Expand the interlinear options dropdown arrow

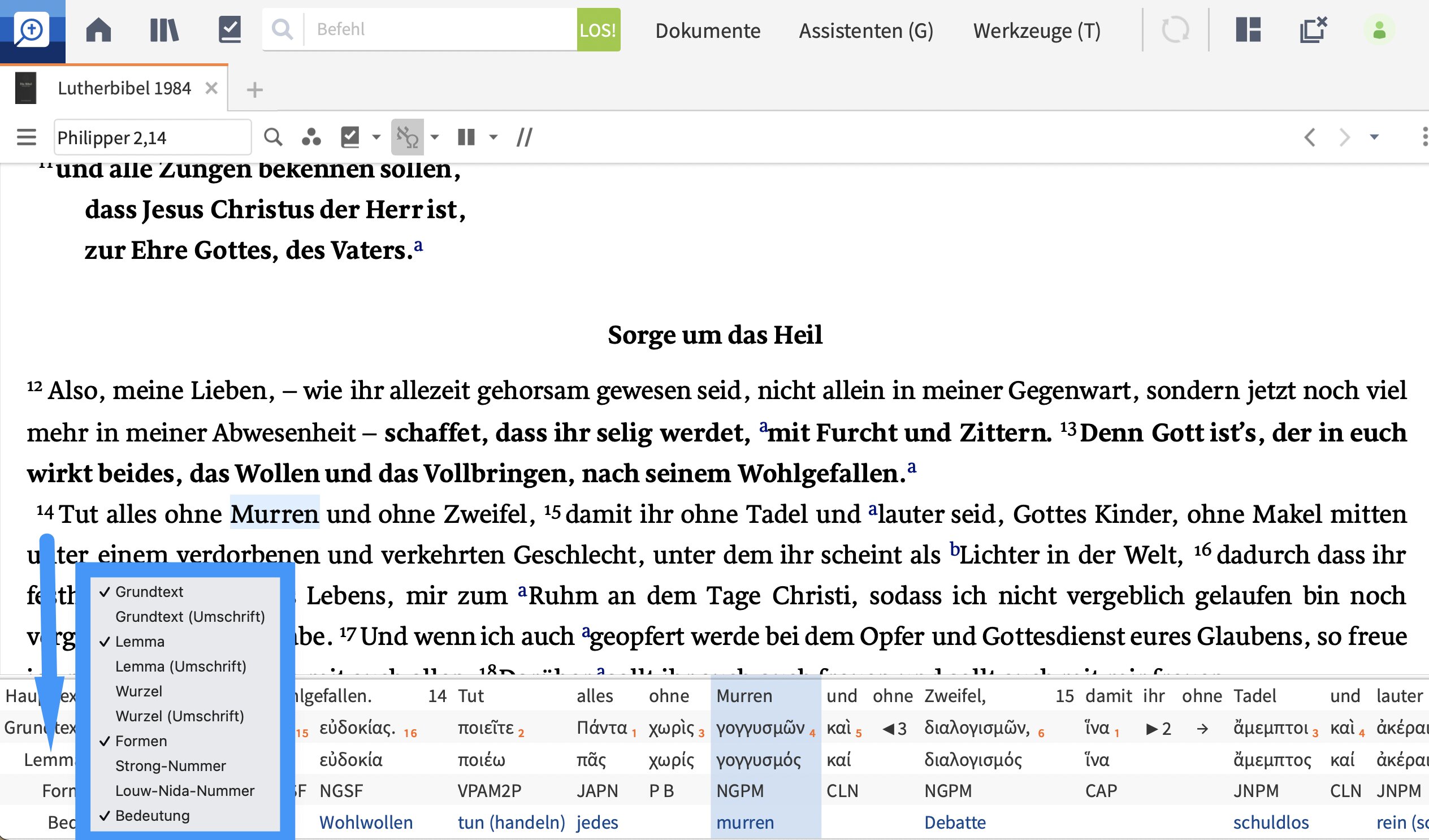435,137
